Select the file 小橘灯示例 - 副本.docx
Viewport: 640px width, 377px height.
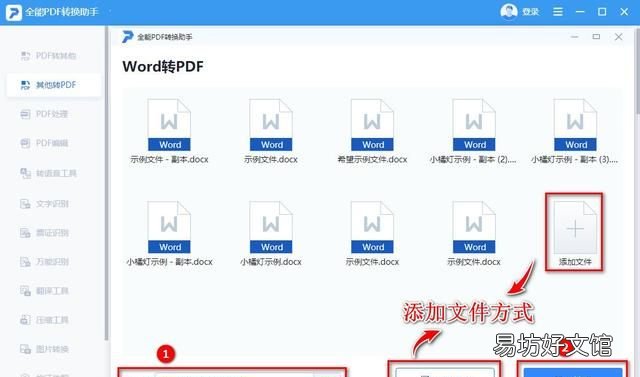pyautogui.click(x=169, y=234)
